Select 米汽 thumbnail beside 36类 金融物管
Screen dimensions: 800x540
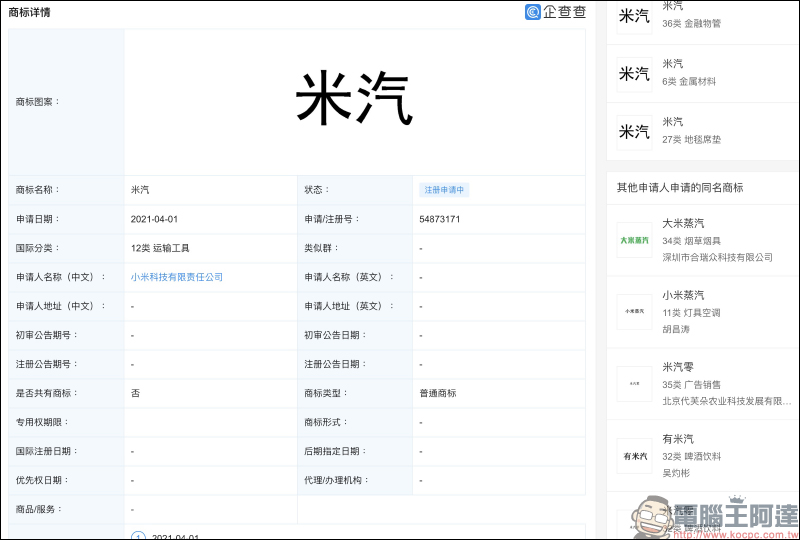[x=634, y=16]
